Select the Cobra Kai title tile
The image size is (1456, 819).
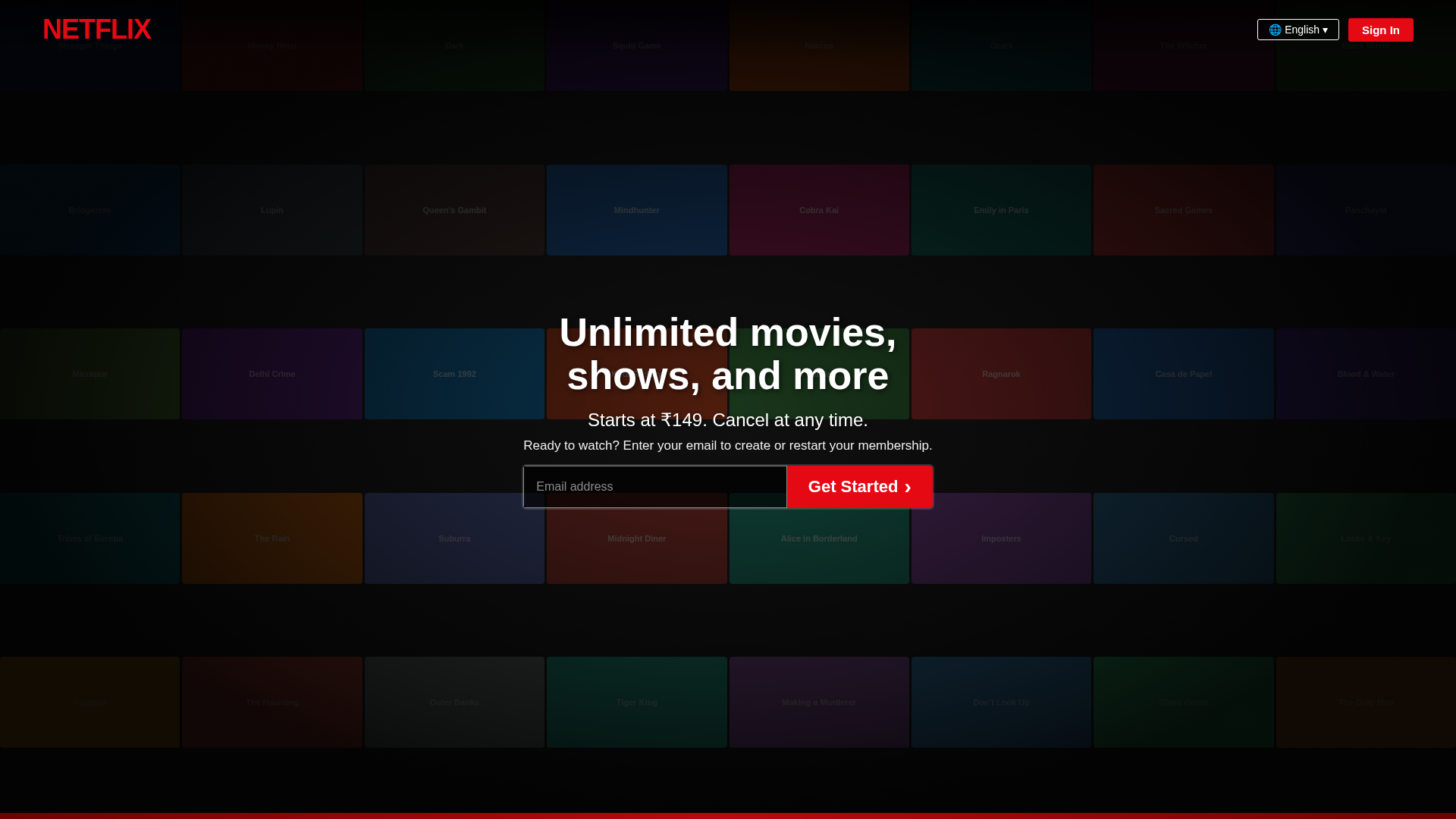819,210
